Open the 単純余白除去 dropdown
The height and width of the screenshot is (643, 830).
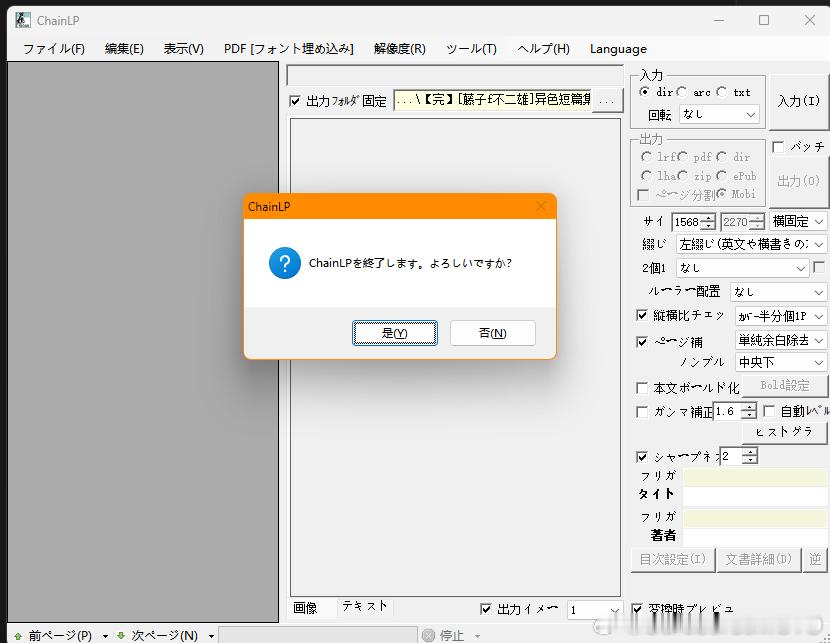781,340
